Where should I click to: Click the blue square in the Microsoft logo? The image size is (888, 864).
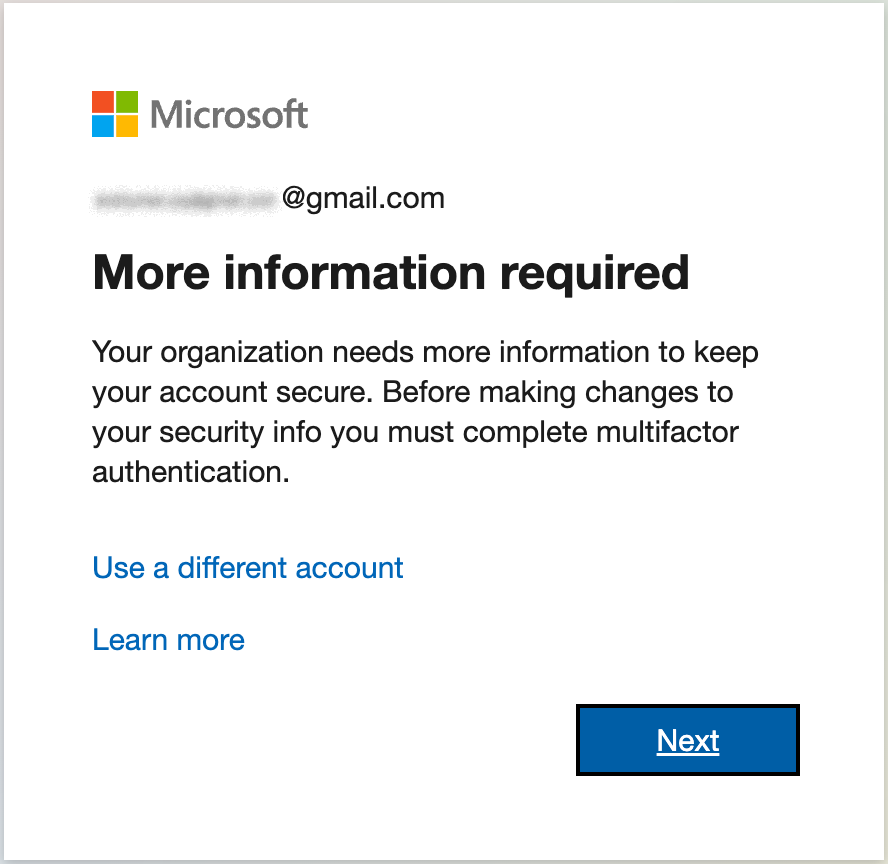[x=103, y=125]
